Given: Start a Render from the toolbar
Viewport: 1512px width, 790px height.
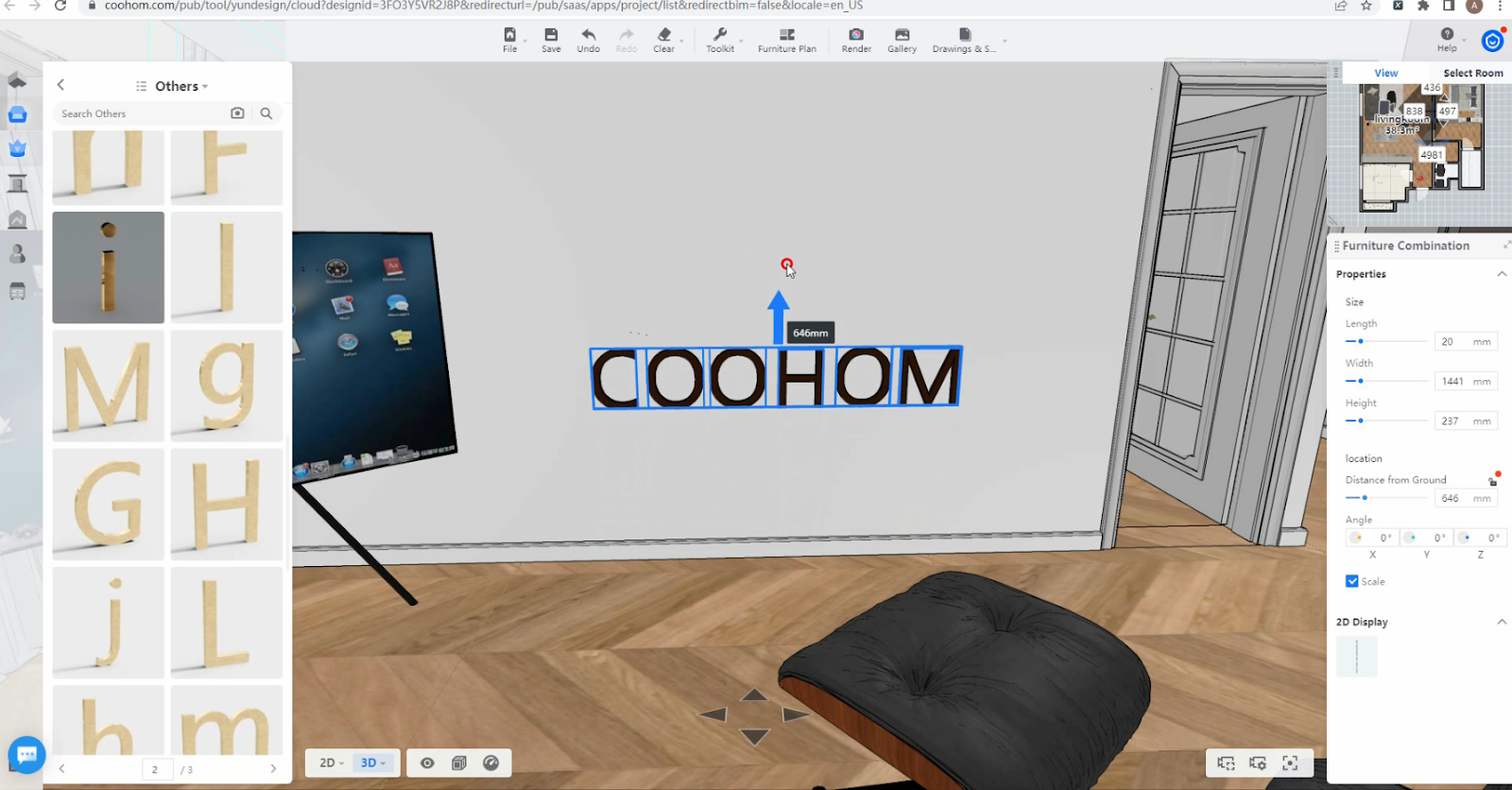Looking at the screenshot, I should point(856,40).
